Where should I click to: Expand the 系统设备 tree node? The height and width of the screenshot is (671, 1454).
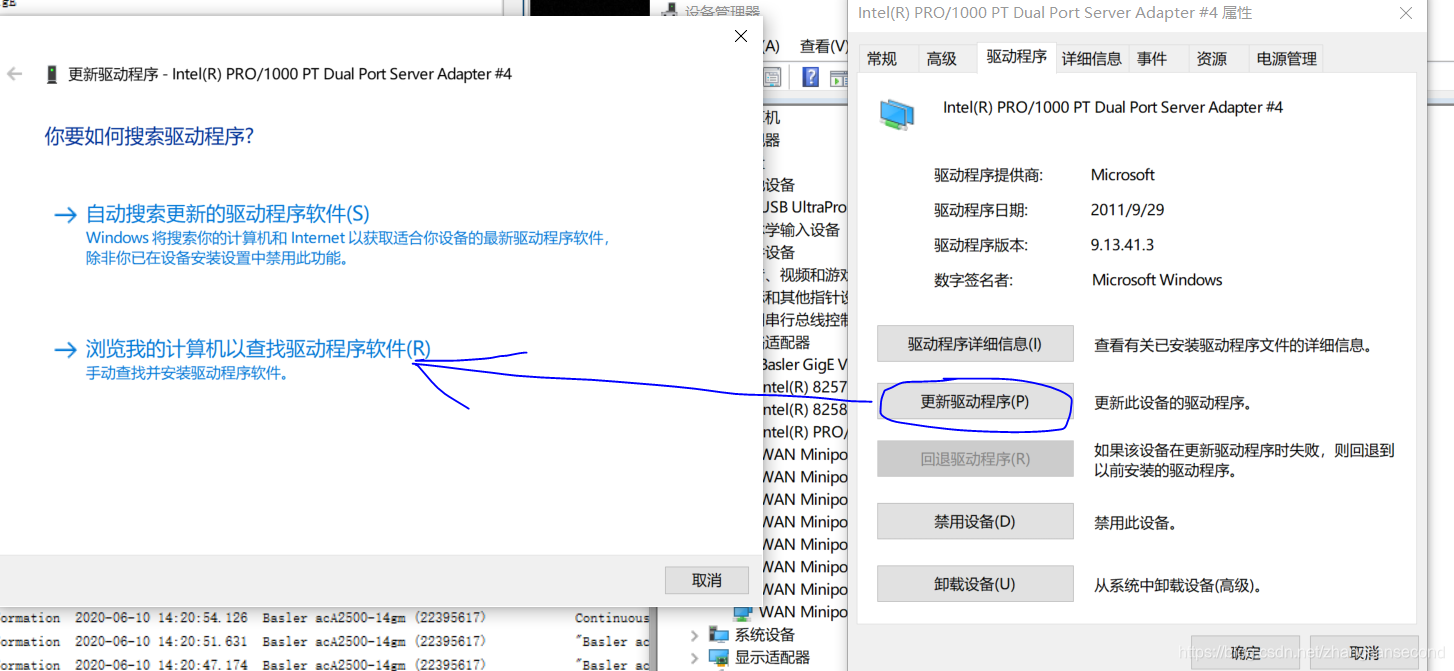pyautogui.click(x=695, y=635)
